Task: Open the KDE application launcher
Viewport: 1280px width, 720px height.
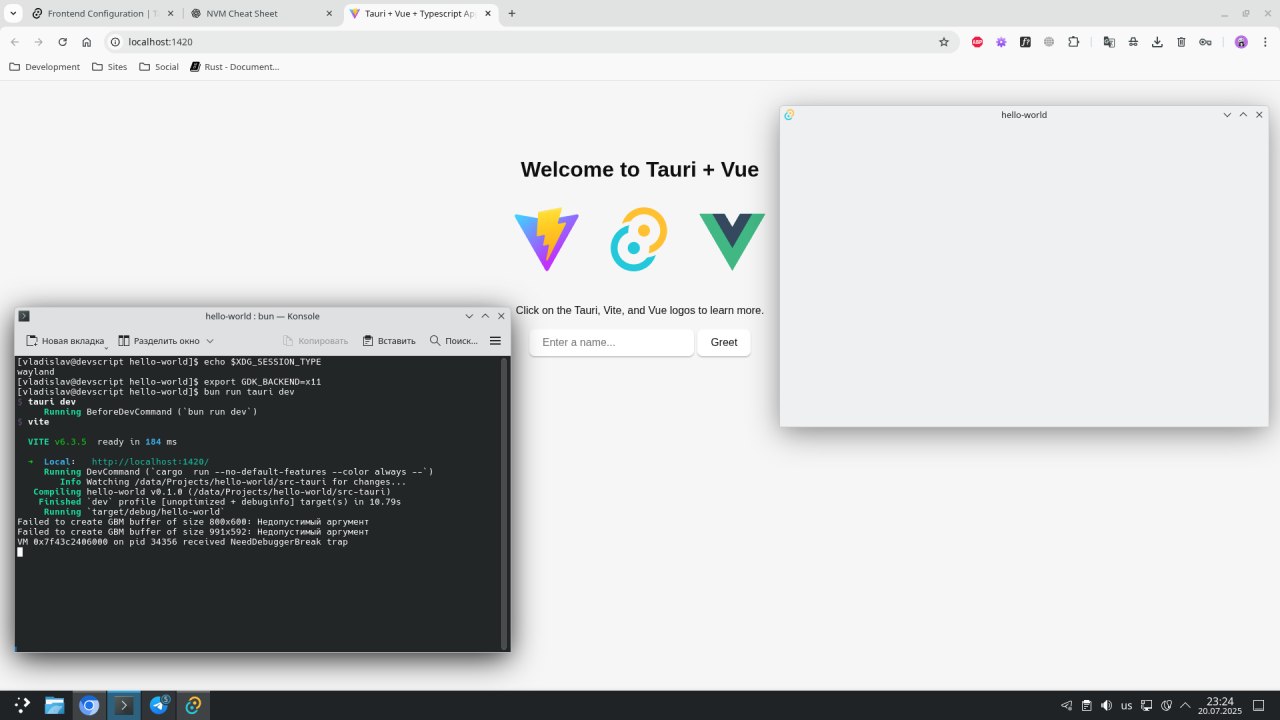Action: (x=22, y=705)
